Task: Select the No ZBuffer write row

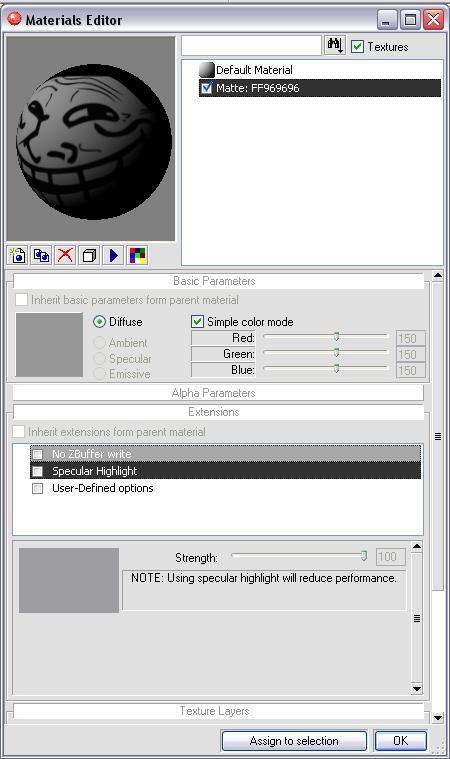Action: click(x=225, y=454)
